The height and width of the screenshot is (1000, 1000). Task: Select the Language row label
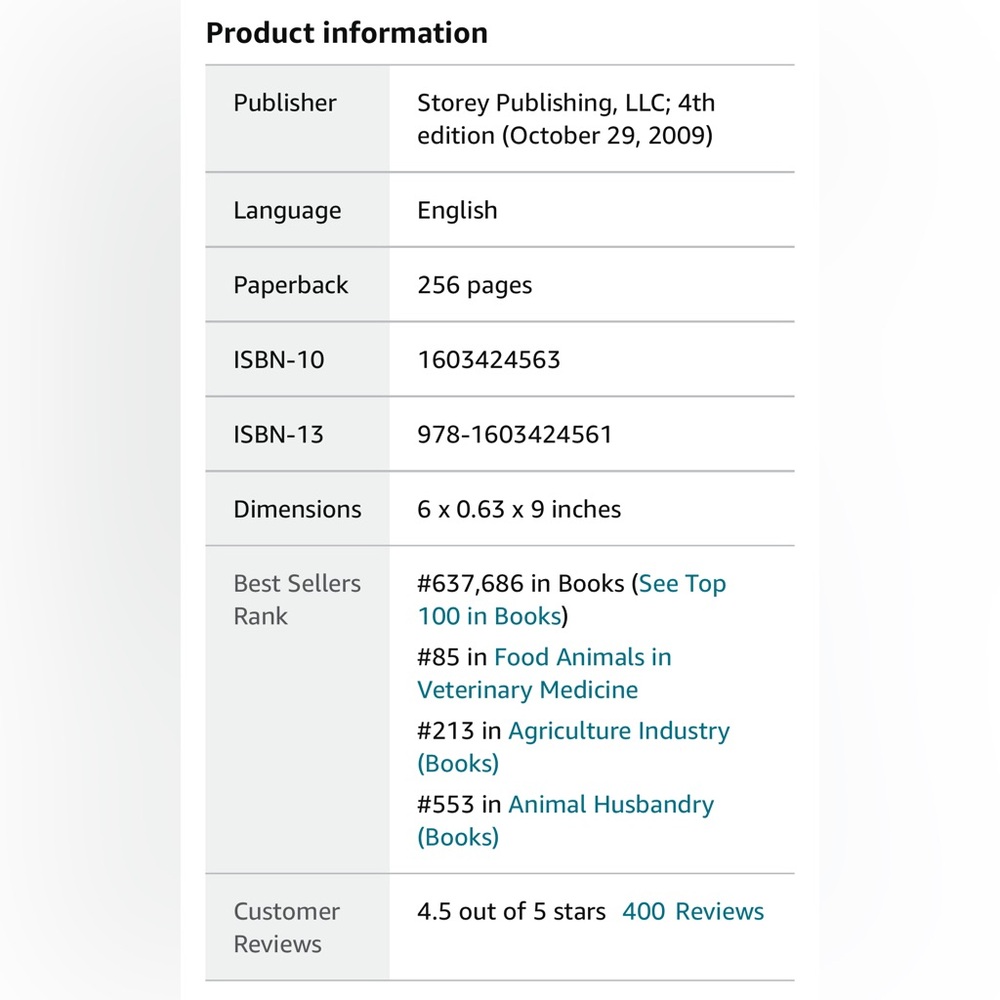[287, 210]
